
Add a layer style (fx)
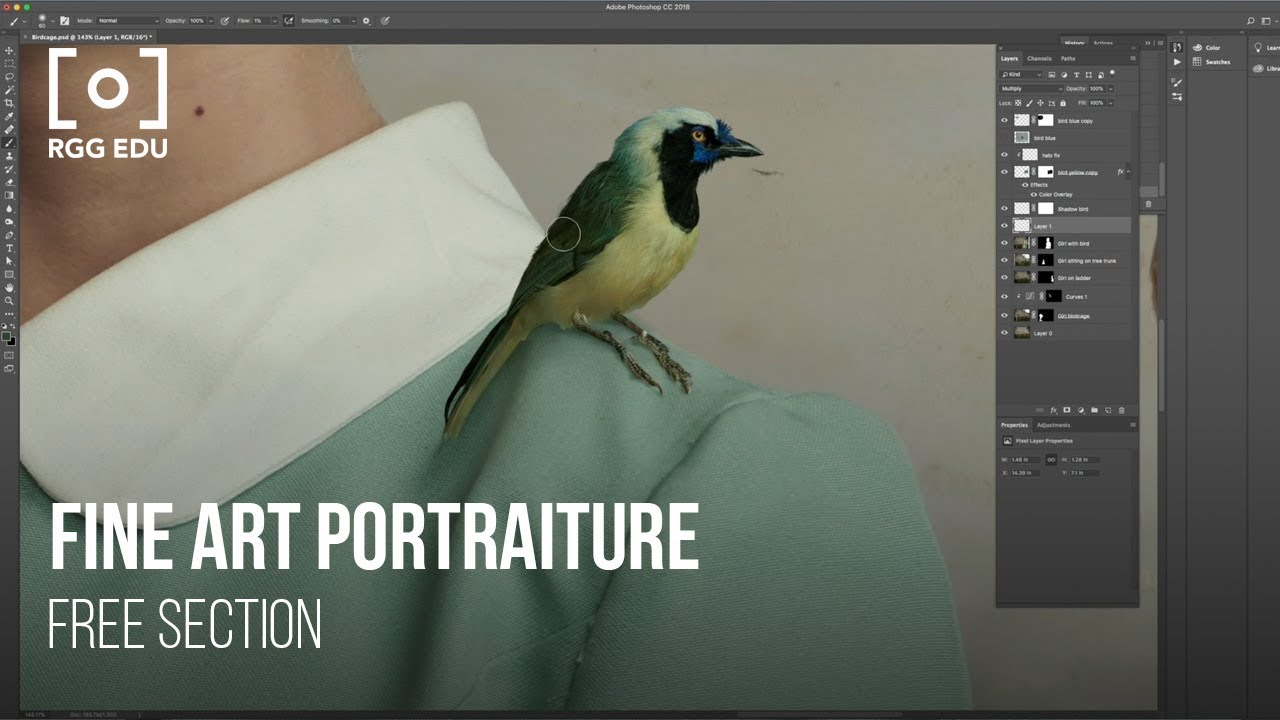click(x=1053, y=410)
